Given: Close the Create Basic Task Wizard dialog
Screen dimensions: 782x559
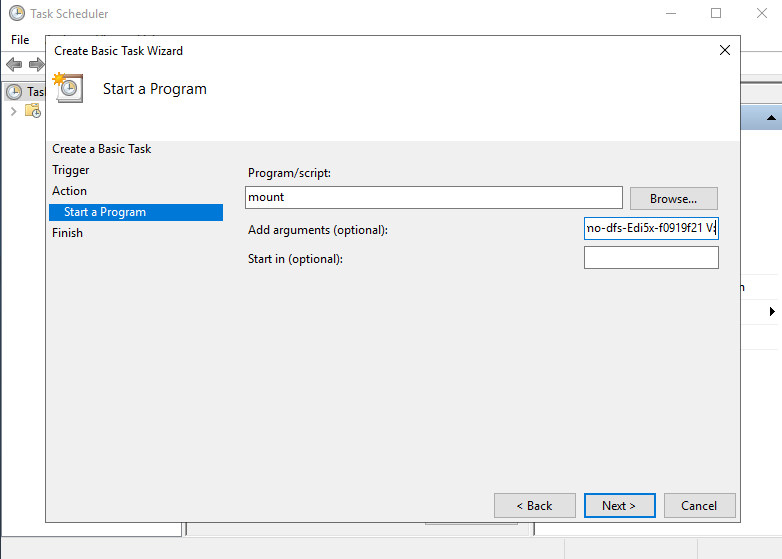Looking at the screenshot, I should point(725,50).
